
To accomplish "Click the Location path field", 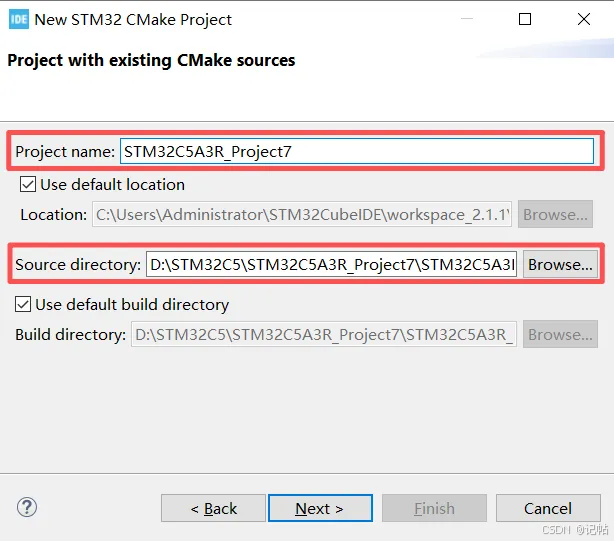I will click(302, 214).
